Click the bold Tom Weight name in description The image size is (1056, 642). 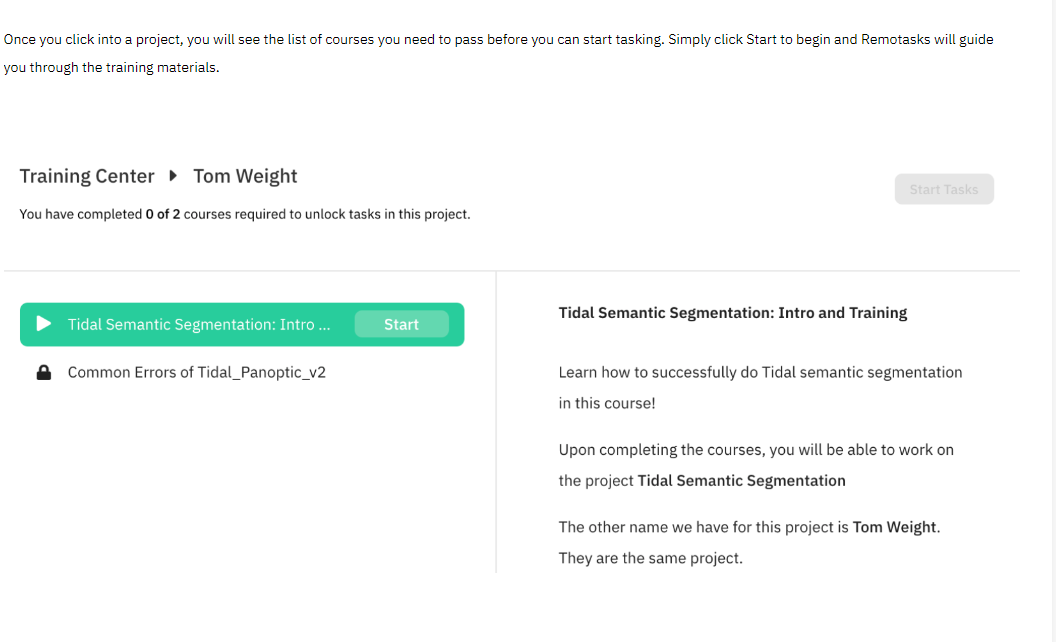coord(894,527)
